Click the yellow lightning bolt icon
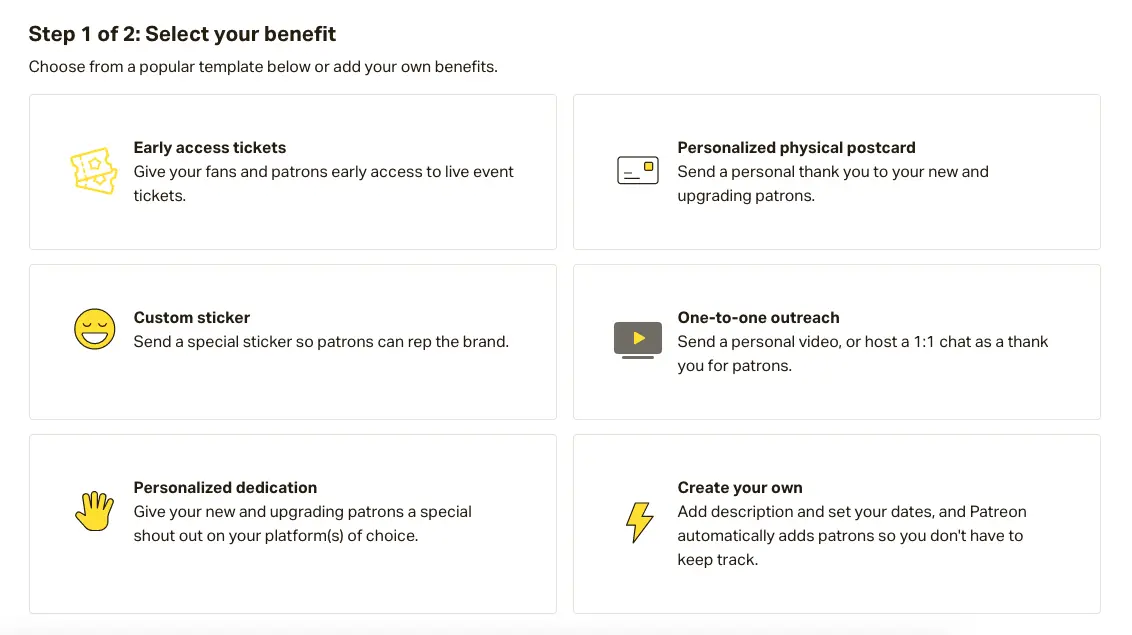Image resolution: width=1132 pixels, height=635 pixels. [x=638, y=522]
